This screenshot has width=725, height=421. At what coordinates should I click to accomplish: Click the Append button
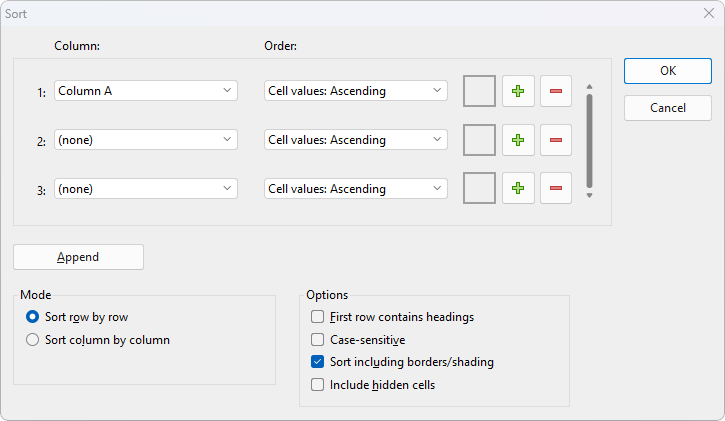point(78,257)
